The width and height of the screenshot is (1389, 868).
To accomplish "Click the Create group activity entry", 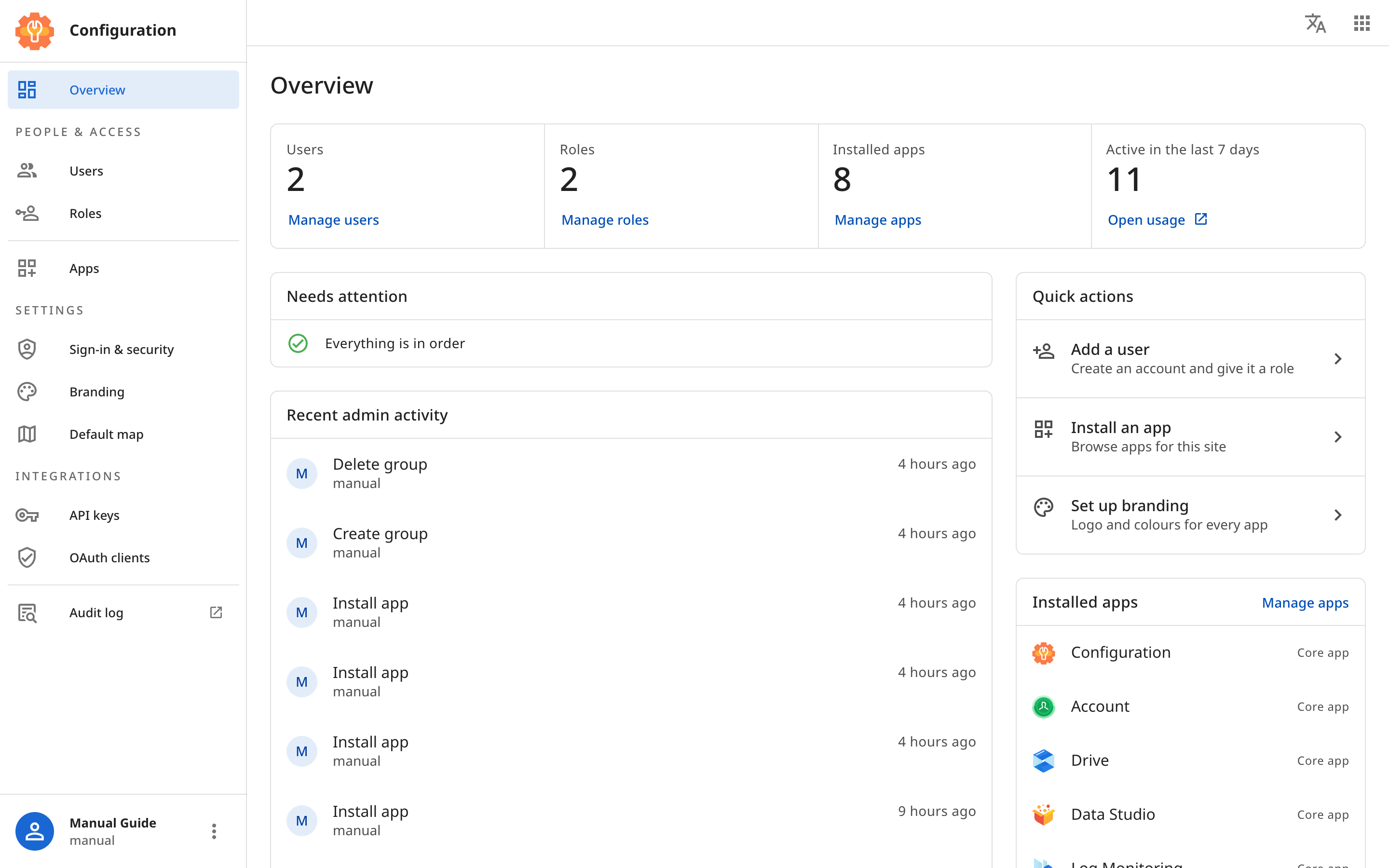I will (631, 542).
